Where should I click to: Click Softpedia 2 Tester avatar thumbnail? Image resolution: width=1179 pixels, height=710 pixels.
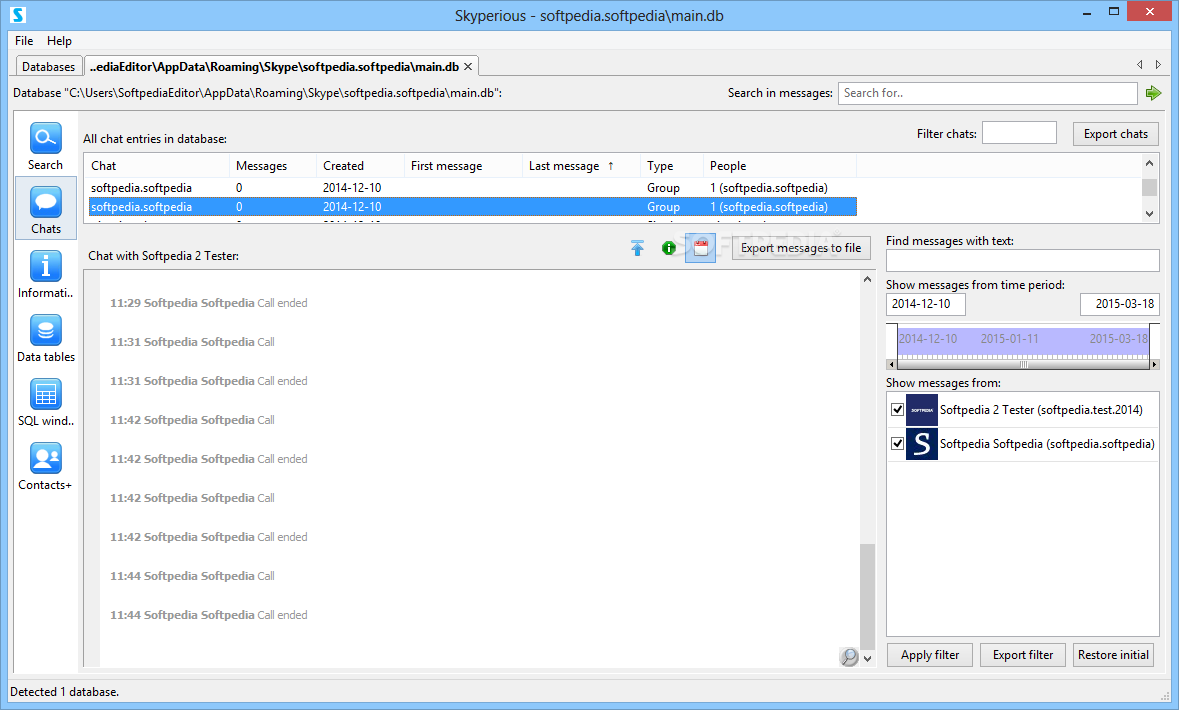(x=921, y=410)
